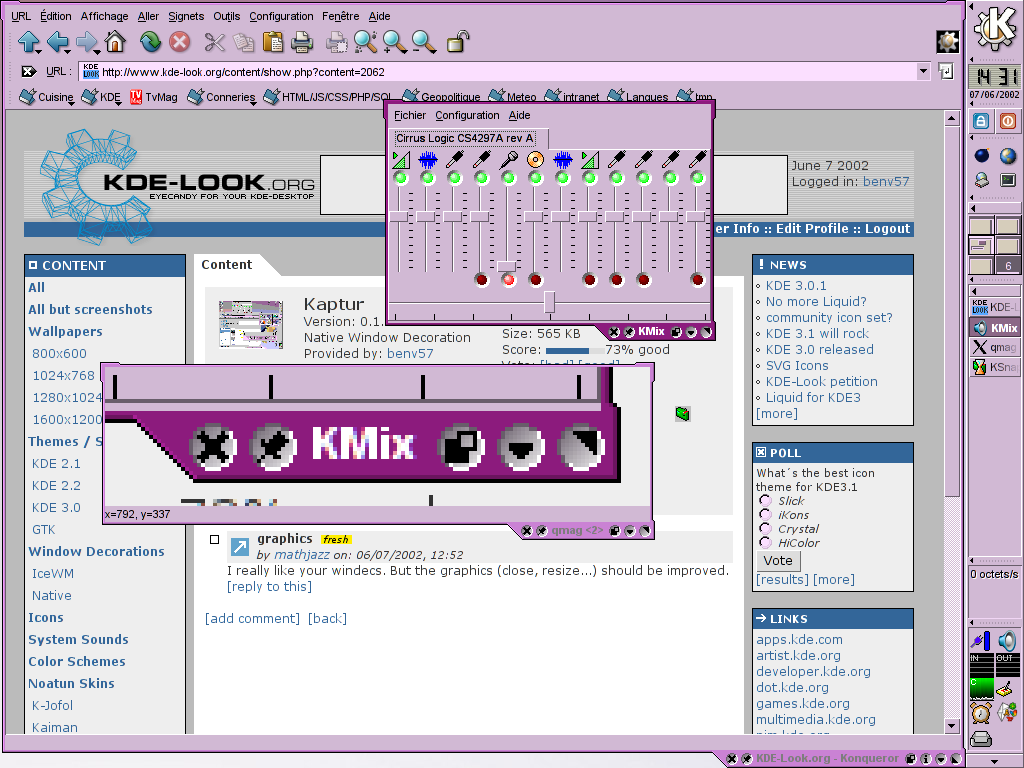
Task: Expand the KDE bookmark folder
Action: click(x=101, y=97)
